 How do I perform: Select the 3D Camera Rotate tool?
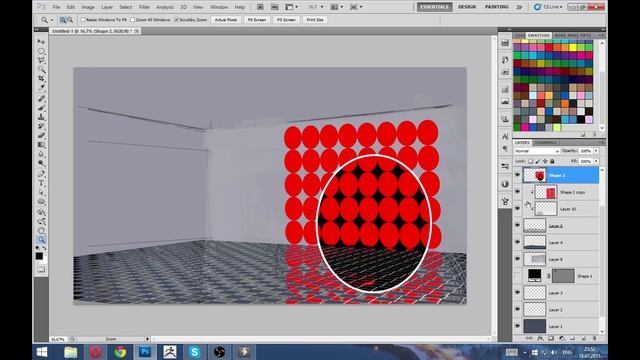pos(41,222)
